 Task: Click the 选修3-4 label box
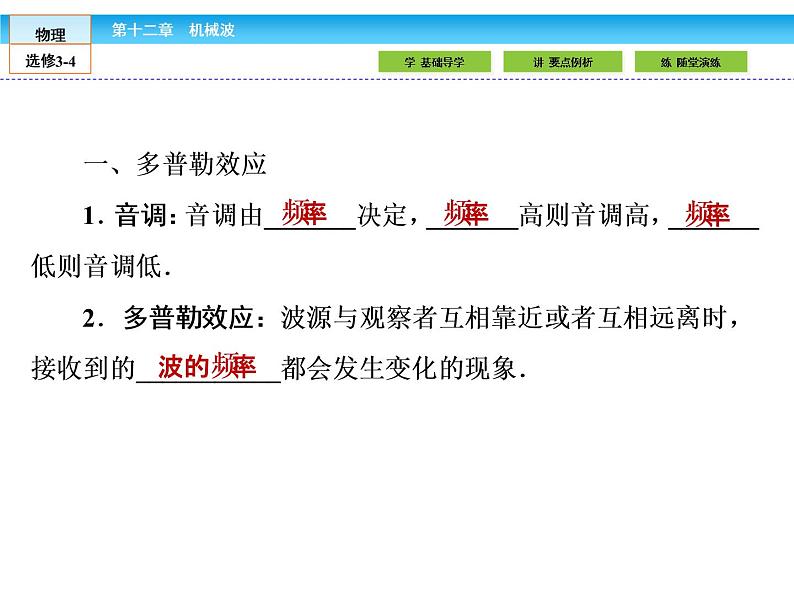(x=50, y=59)
